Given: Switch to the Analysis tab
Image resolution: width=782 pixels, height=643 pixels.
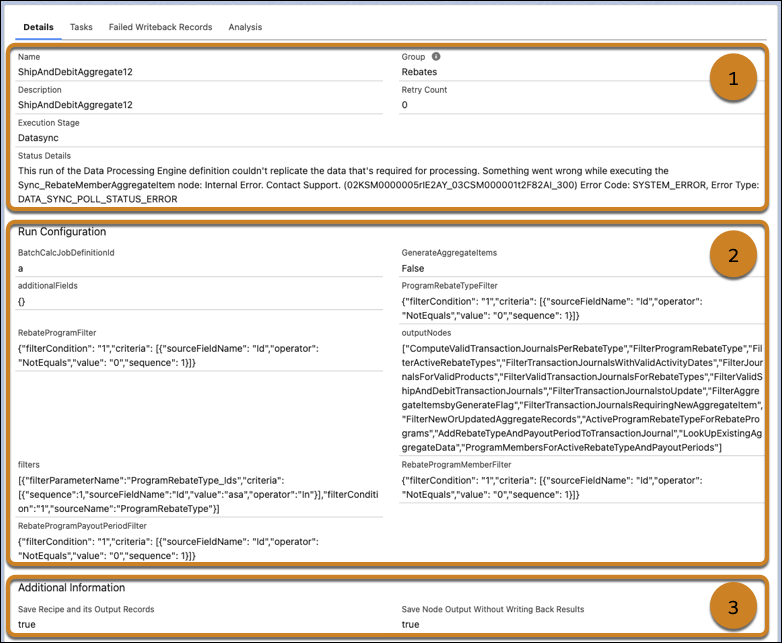Looking at the screenshot, I should point(245,27).
